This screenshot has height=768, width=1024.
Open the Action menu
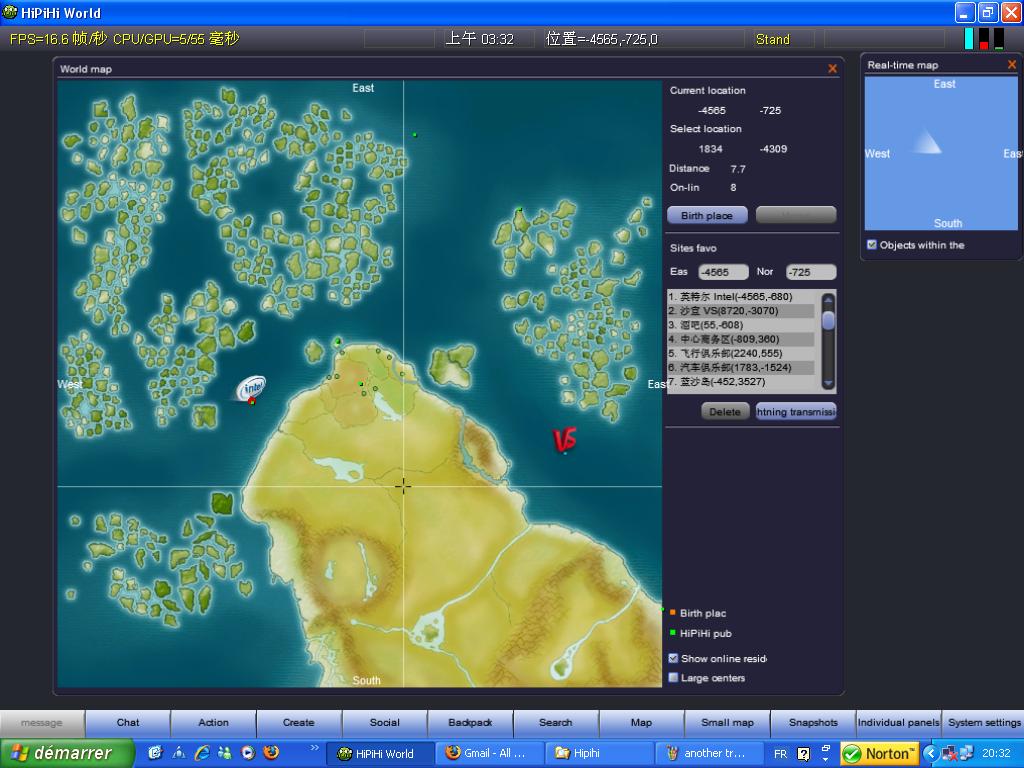click(x=214, y=722)
